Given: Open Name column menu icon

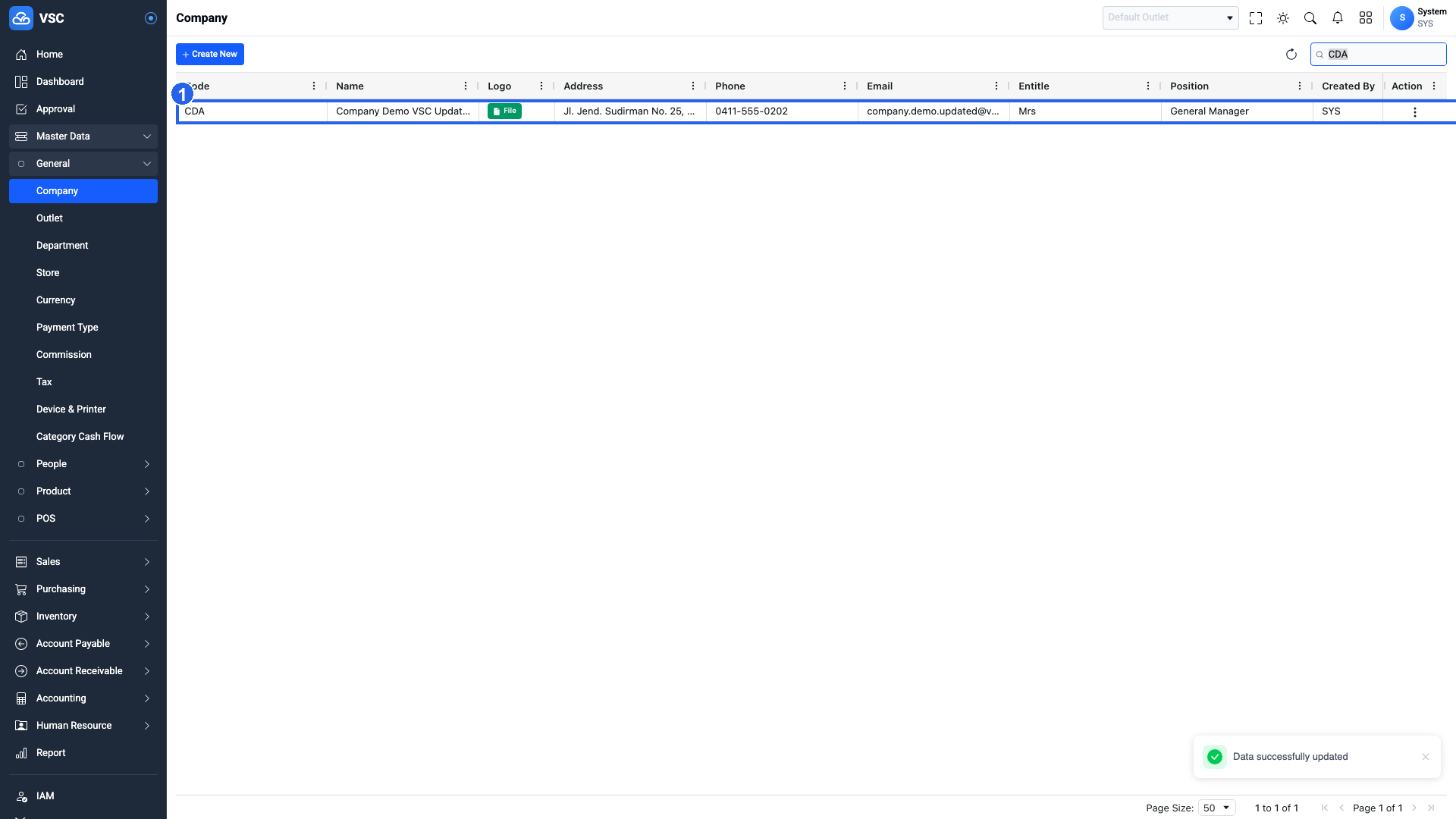Looking at the screenshot, I should (466, 86).
